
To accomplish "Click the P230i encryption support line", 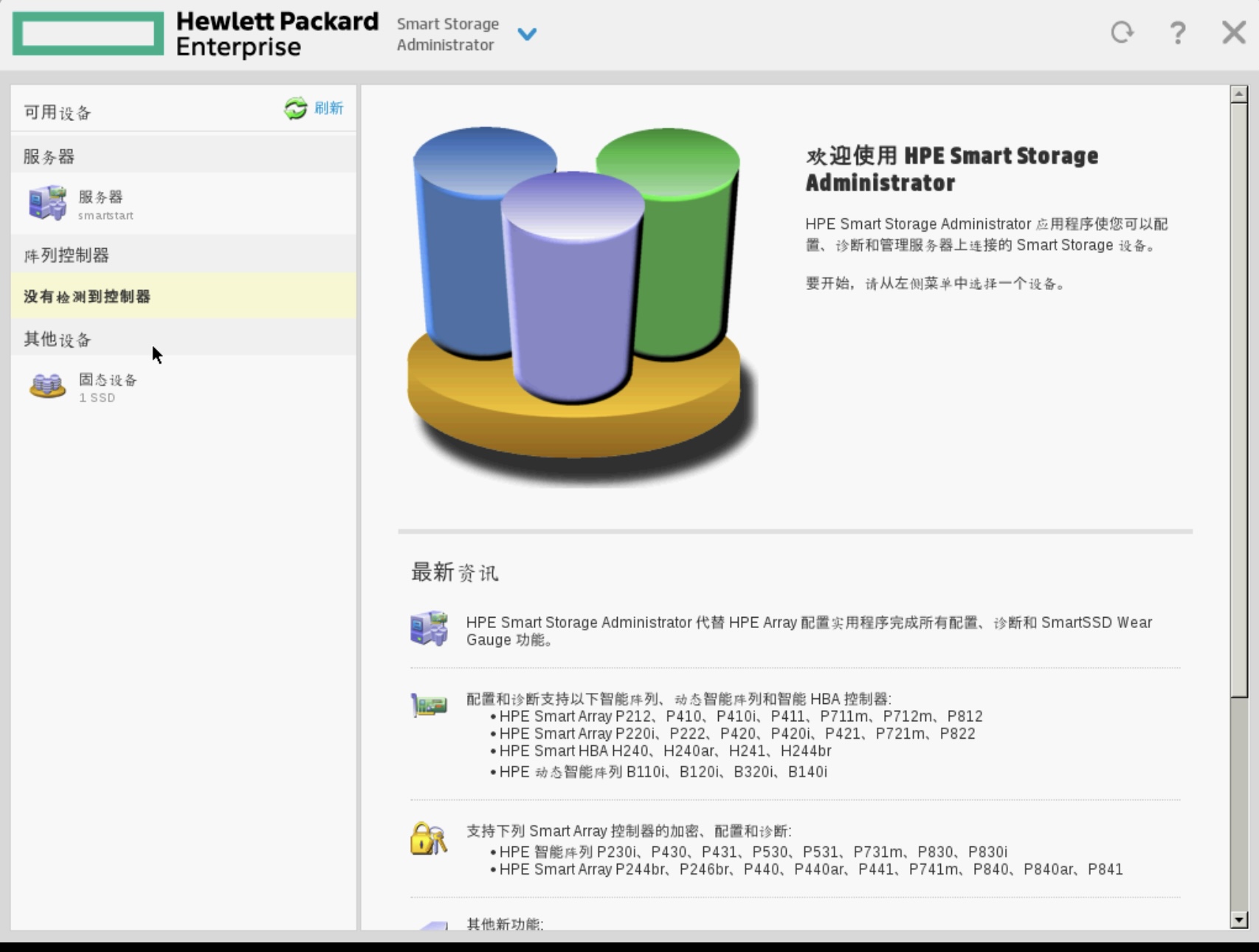I will (x=753, y=852).
